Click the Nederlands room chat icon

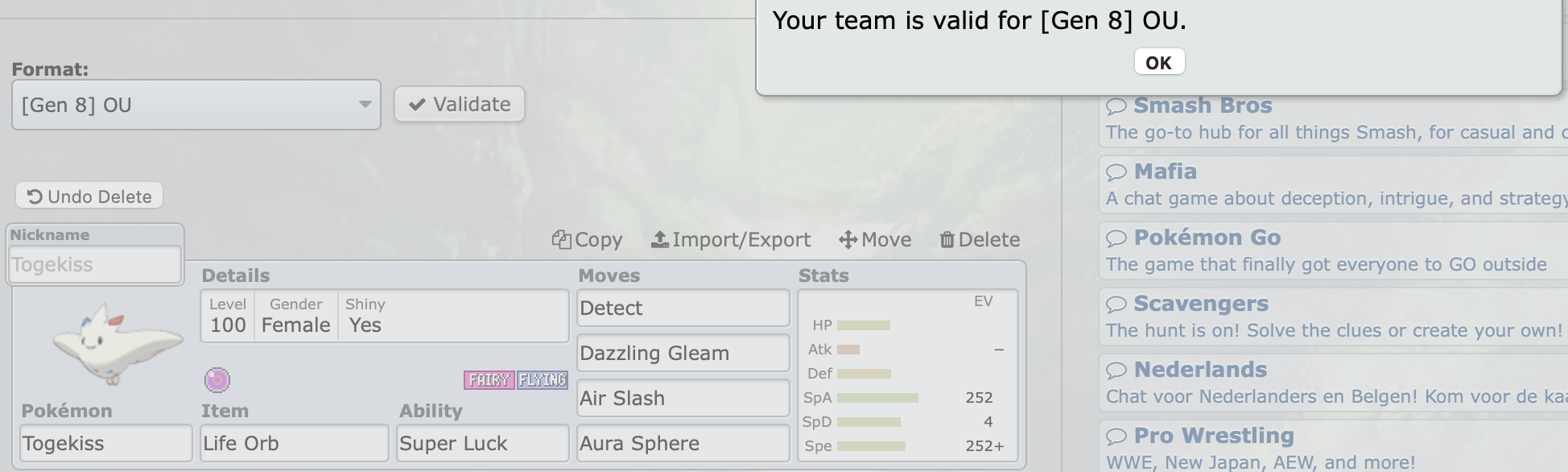pos(1116,371)
